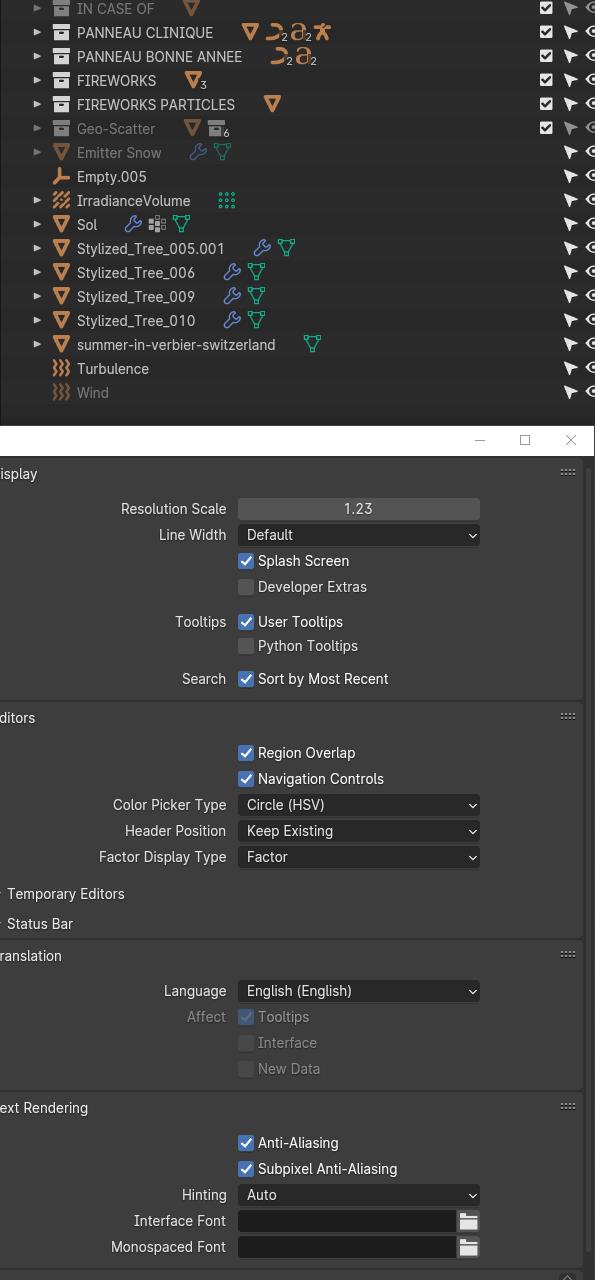
Task: Toggle Sort by Most Recent checkbox
Action: click(x=246, y=679)
